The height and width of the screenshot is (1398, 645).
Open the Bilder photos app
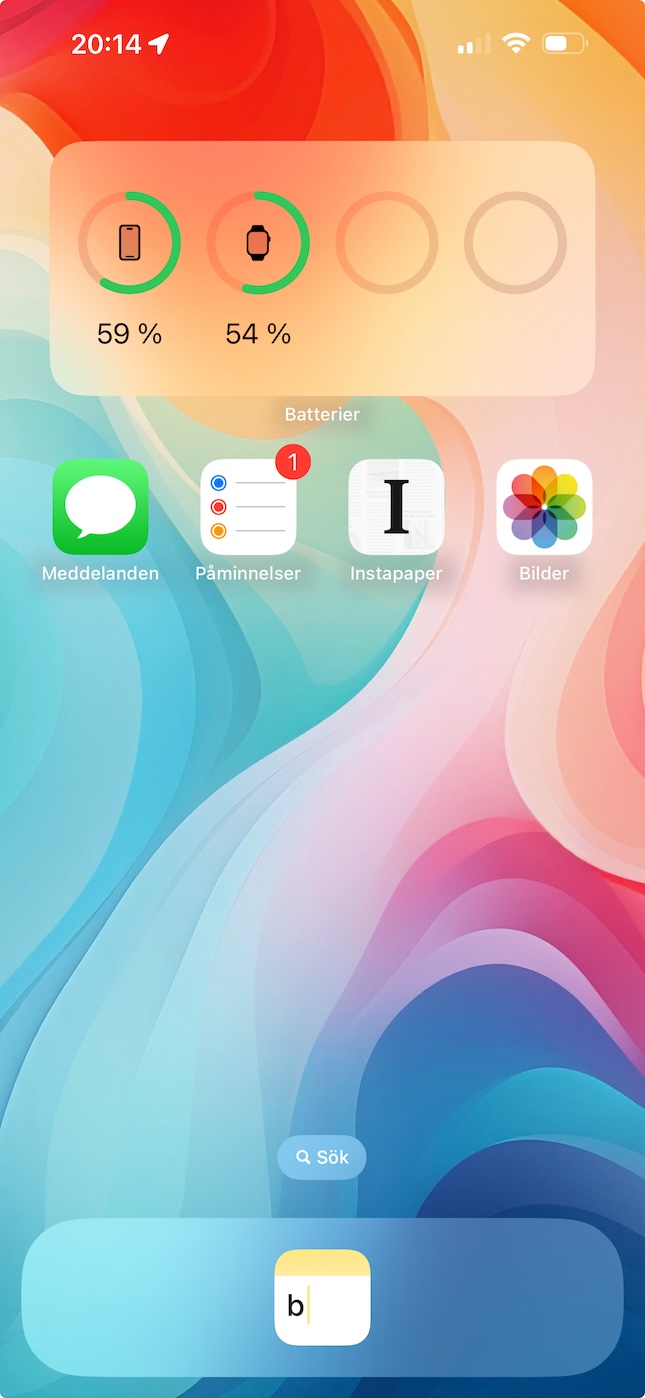pos(544,507)
